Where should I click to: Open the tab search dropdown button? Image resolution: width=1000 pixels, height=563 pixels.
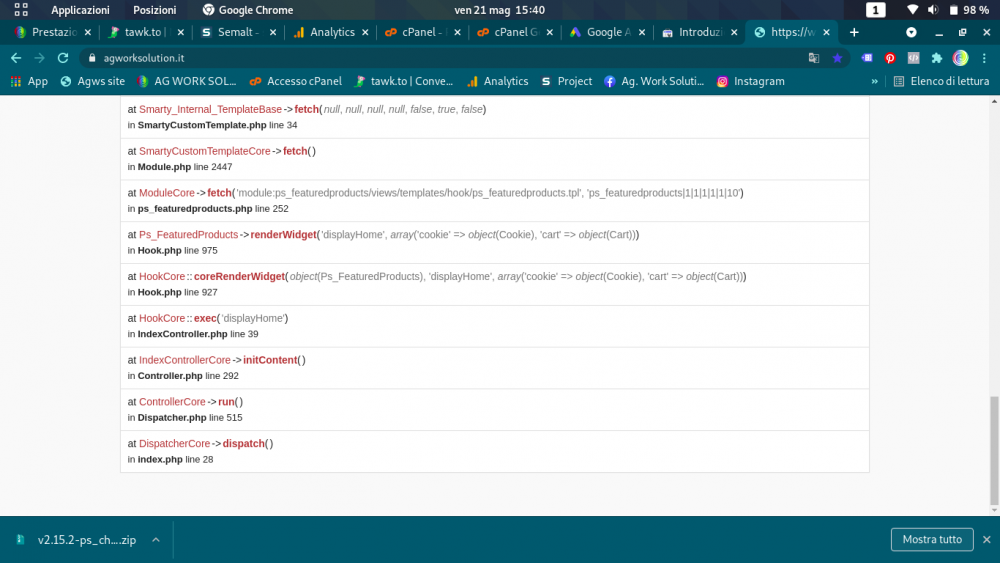pos(911,33)
